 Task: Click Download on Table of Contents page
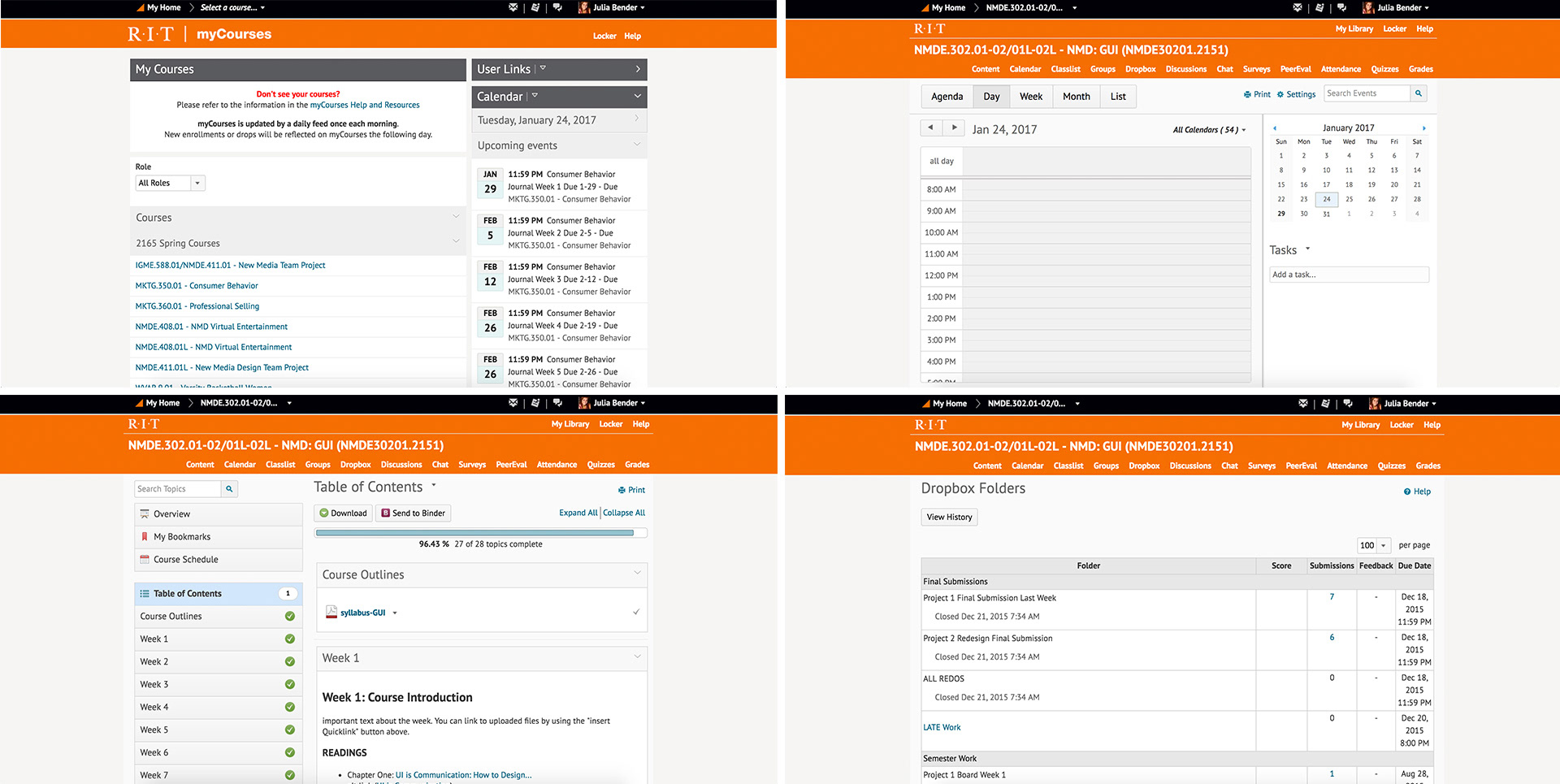343,513
